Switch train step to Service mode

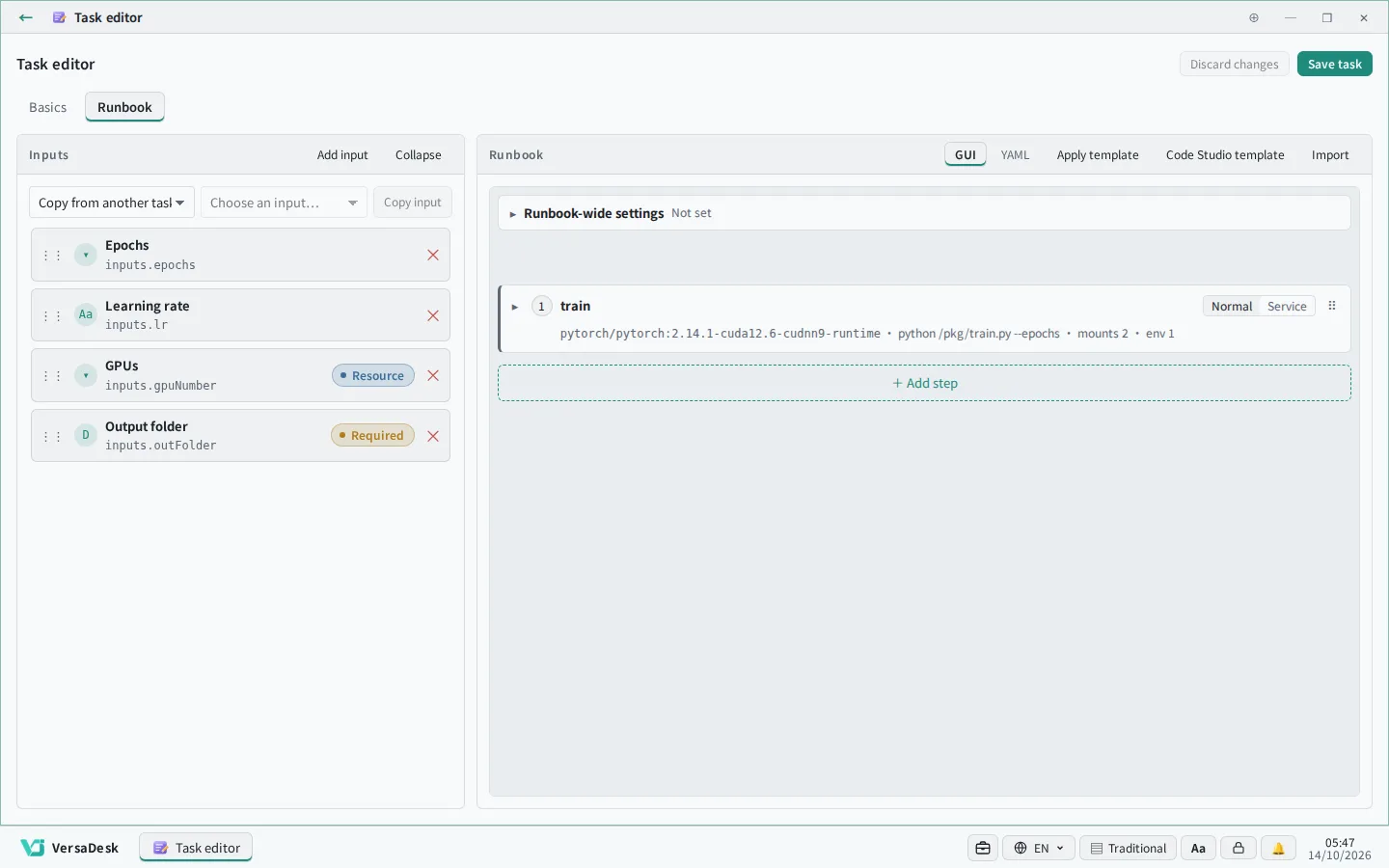[1287, 307]
